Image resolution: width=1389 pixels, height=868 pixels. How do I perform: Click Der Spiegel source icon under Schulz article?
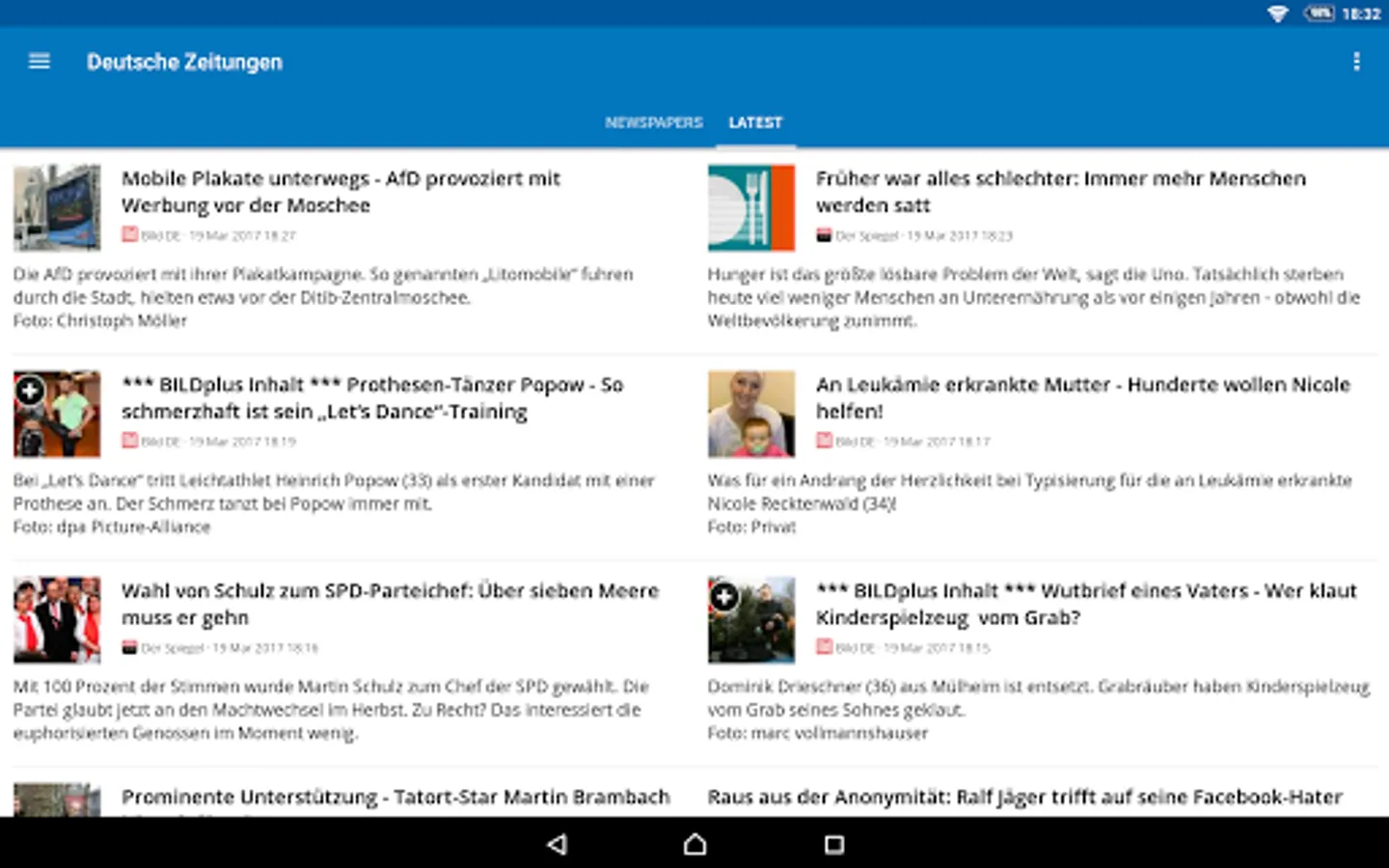coord(129,647)
